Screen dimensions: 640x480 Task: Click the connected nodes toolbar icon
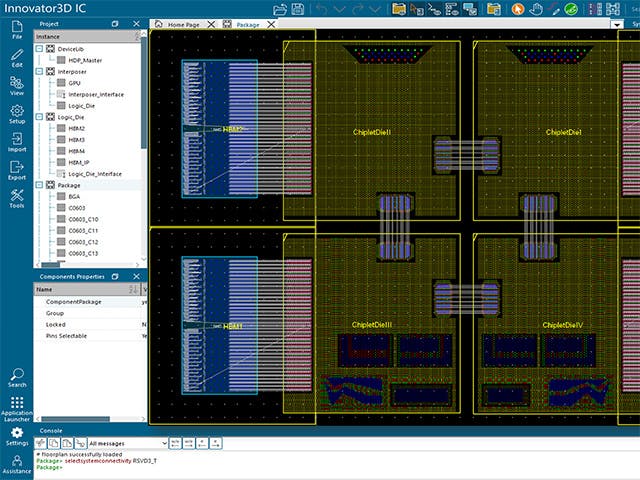click(x=613, y=9)
